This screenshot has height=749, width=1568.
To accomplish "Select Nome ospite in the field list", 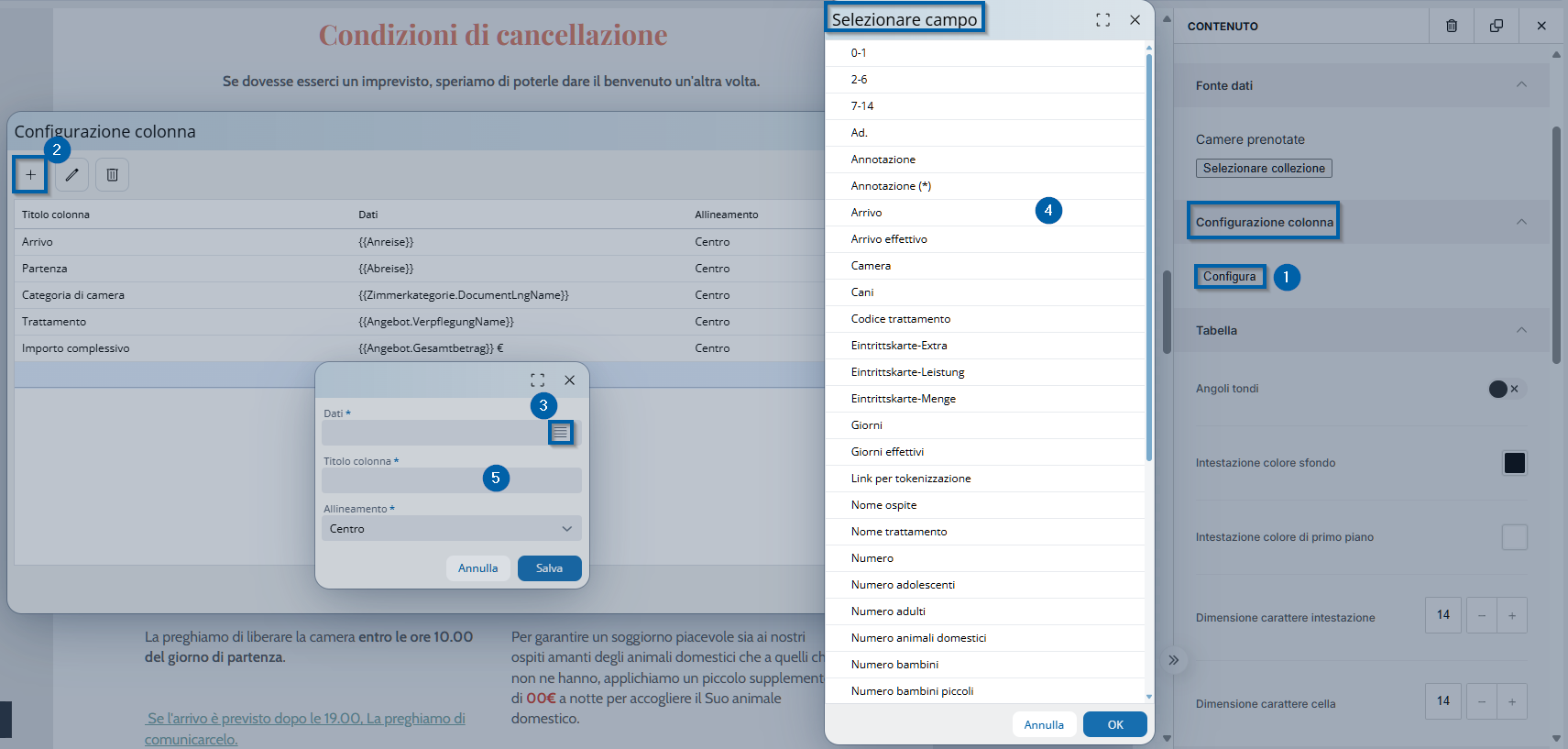I will click(883, 505).
